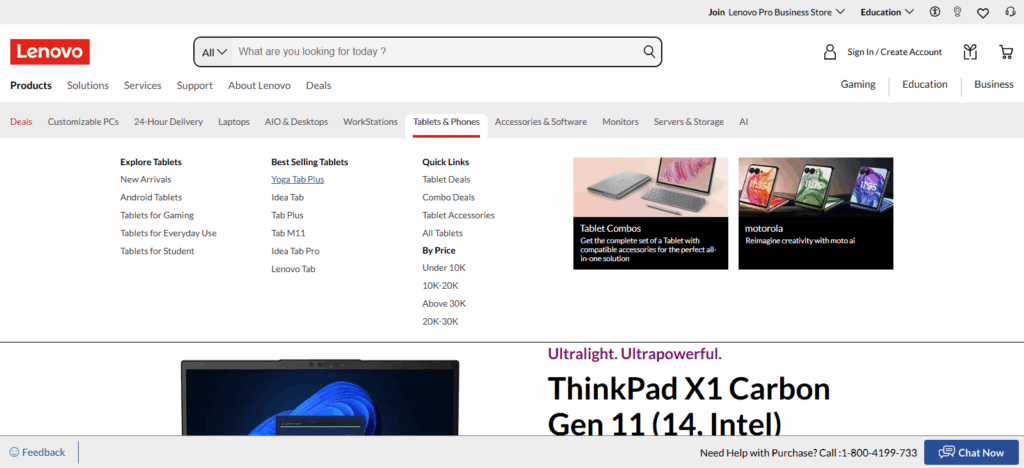This screenshot has width=1024, height=468.
Task: Choose the 10K-20K price link
Action: tap(441, 286)
